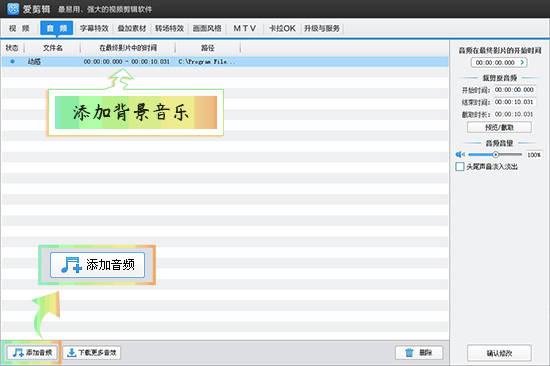The image size is (550, 366).
Task: Click the C:\Program File path cell
Action: tap(207, 62)
